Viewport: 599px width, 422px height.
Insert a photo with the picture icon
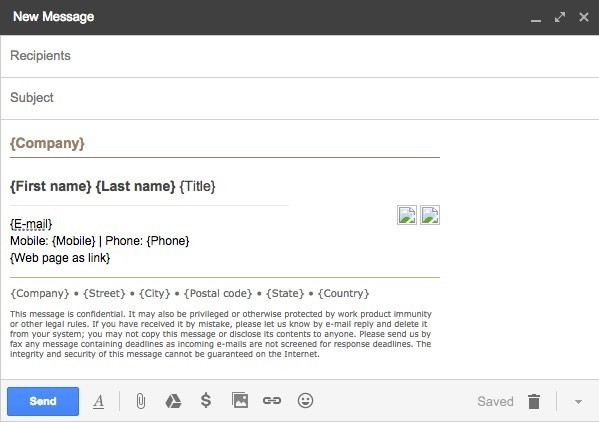tap(240, 400)
